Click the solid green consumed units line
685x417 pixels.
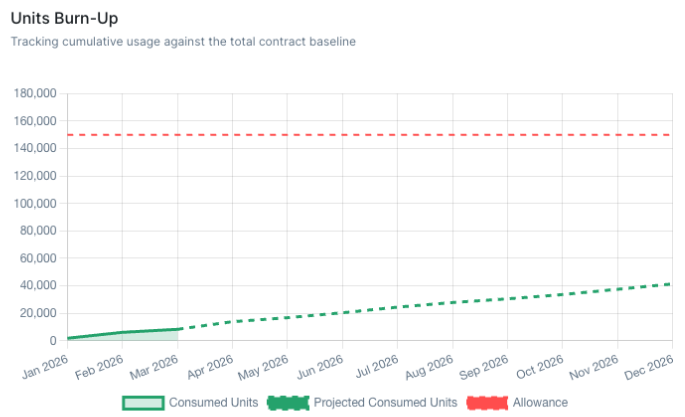click(x=122, y=332)
